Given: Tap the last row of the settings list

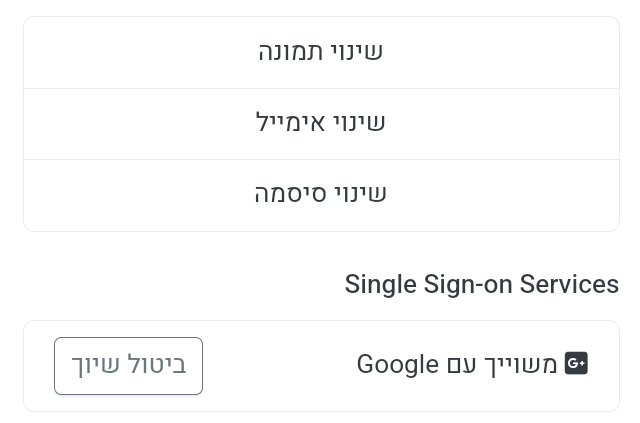Looking at the screenshot, I should tap(321, 194).
